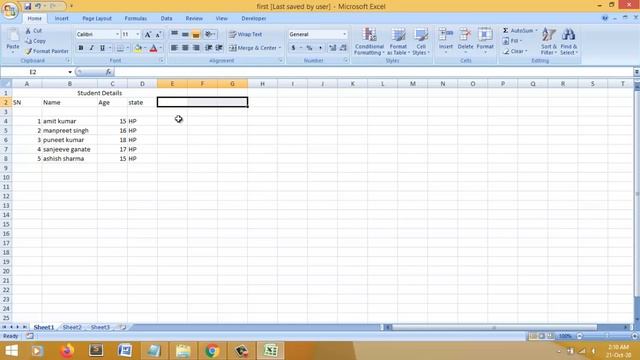Undo the last action from the Quick Access Toolbar
The width and height of the screenshot is (640, 360).
click(38, 6)
